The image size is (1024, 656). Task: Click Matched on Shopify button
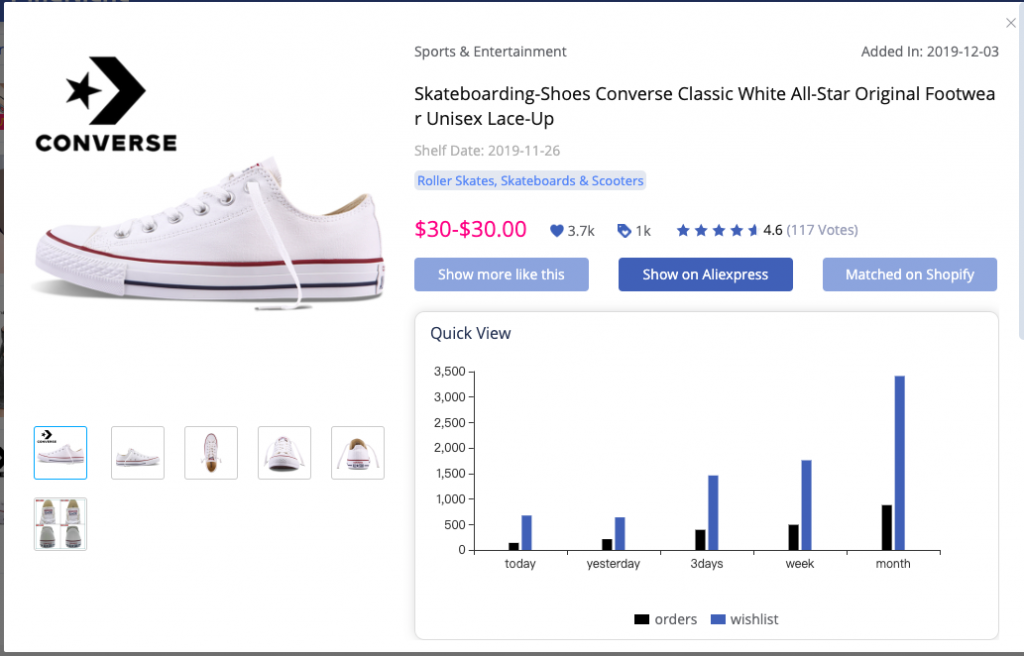910,274
